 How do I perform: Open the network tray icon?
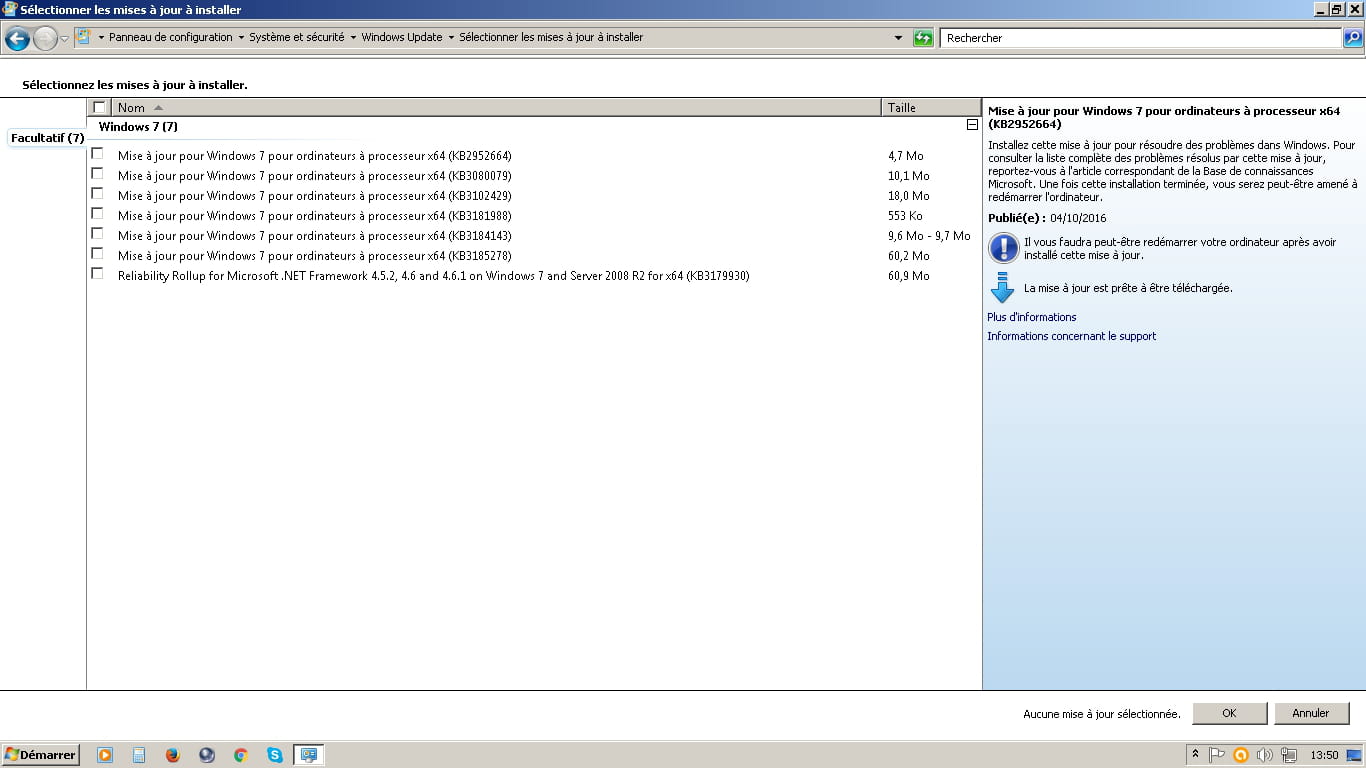(1289, 755)
